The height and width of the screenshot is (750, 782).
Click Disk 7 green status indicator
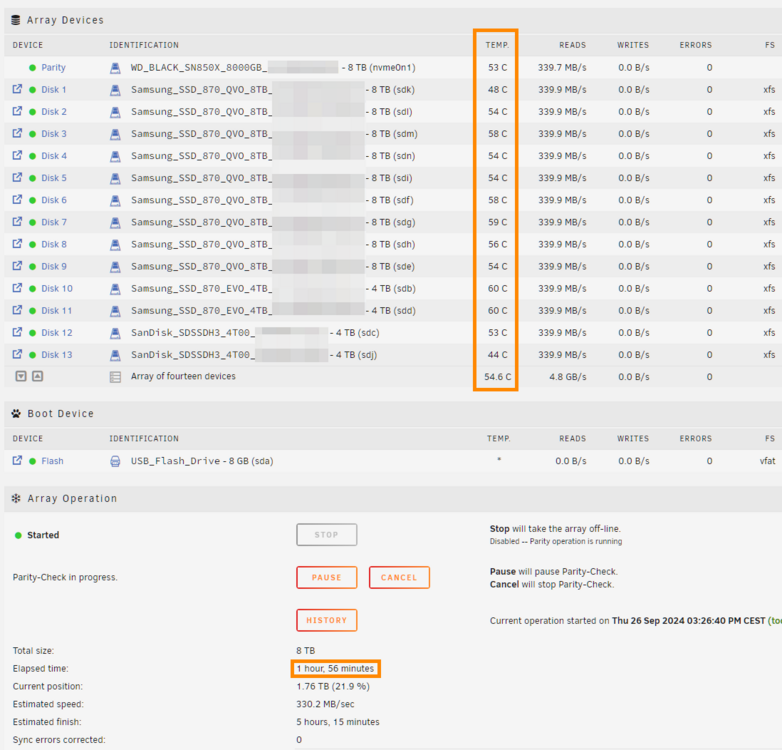[32, 222]
